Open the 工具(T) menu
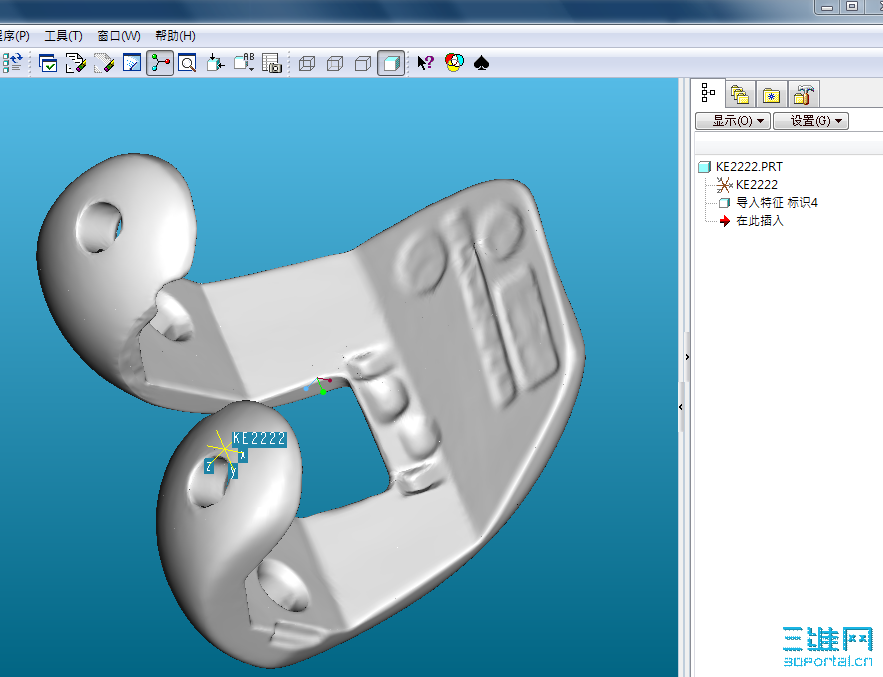The width and height of the screenshot is (883, 677). click(64, 36)
